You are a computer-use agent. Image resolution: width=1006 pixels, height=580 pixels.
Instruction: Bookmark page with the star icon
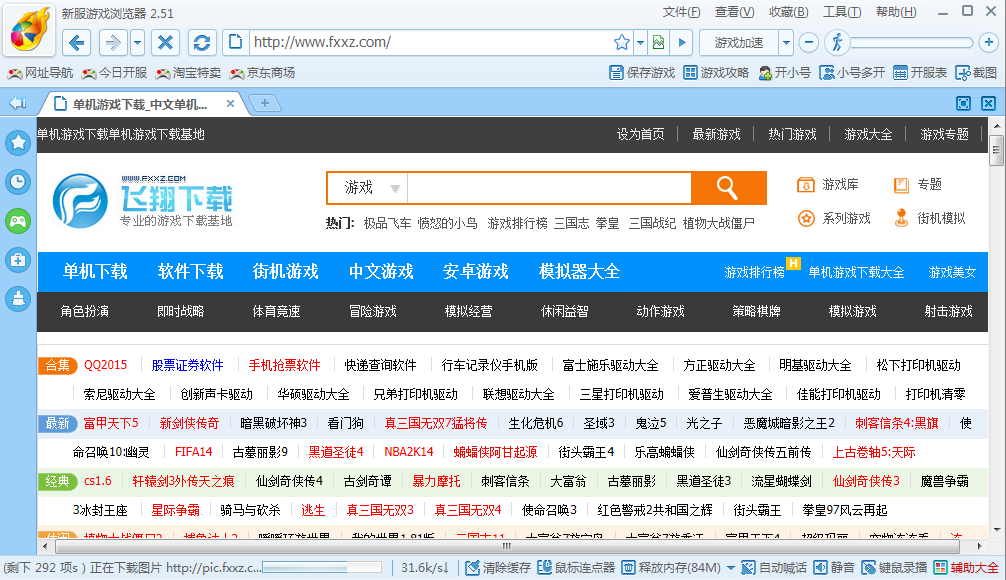click(x=622, y=42)
